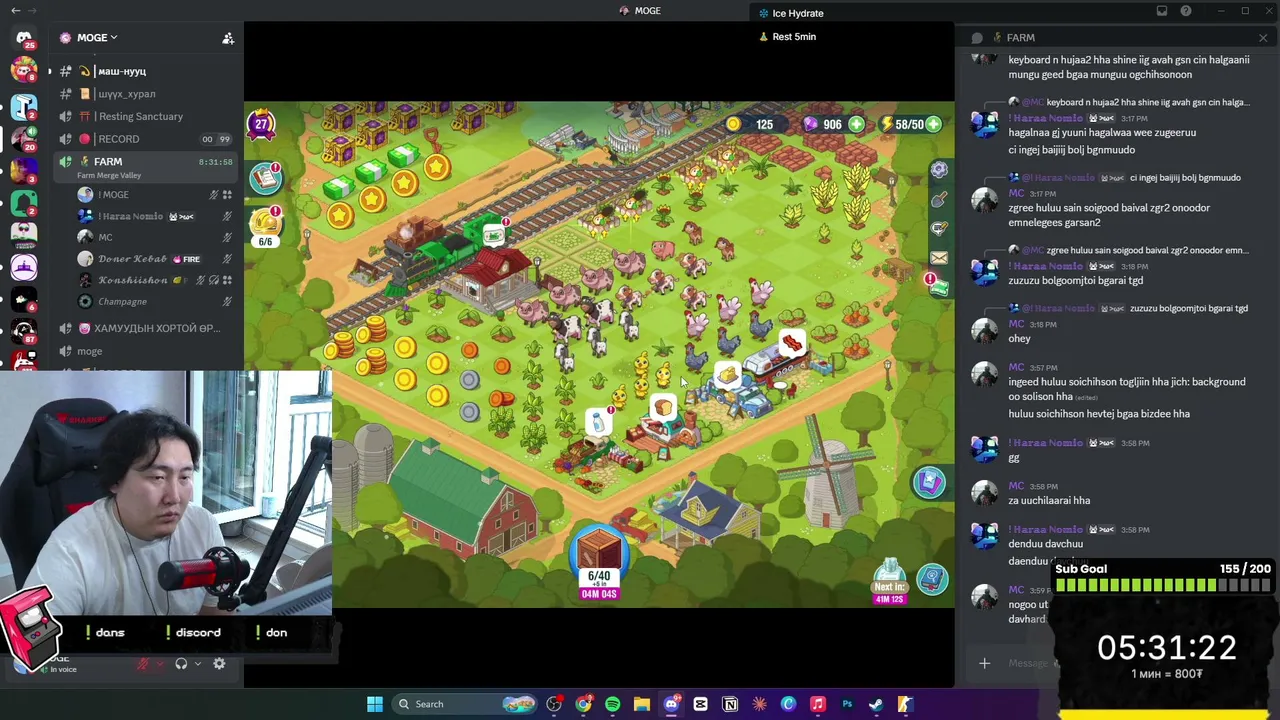Open Spotify from the taskbar
The height and width of the screenshot is (720, 1280).
coord(612,704)
